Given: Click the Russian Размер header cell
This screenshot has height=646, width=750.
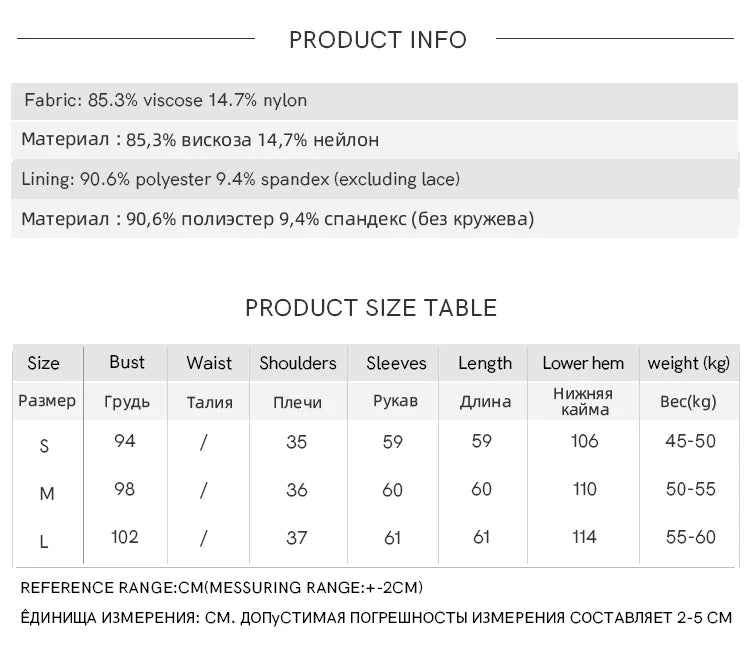Looking at the screenshot, I should click(x=47, y=401).
